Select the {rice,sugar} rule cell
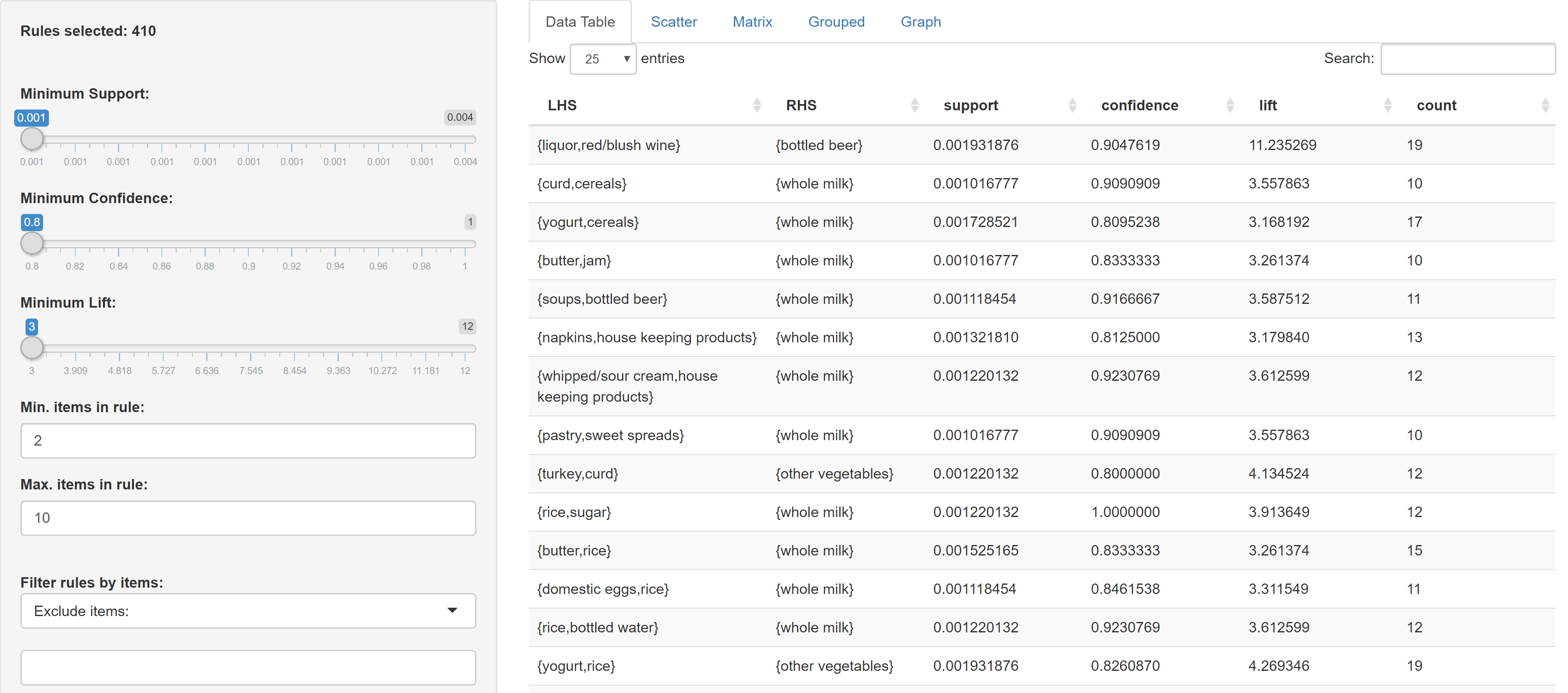This screenshot has width=1568, height=693. tap(574, 512)
